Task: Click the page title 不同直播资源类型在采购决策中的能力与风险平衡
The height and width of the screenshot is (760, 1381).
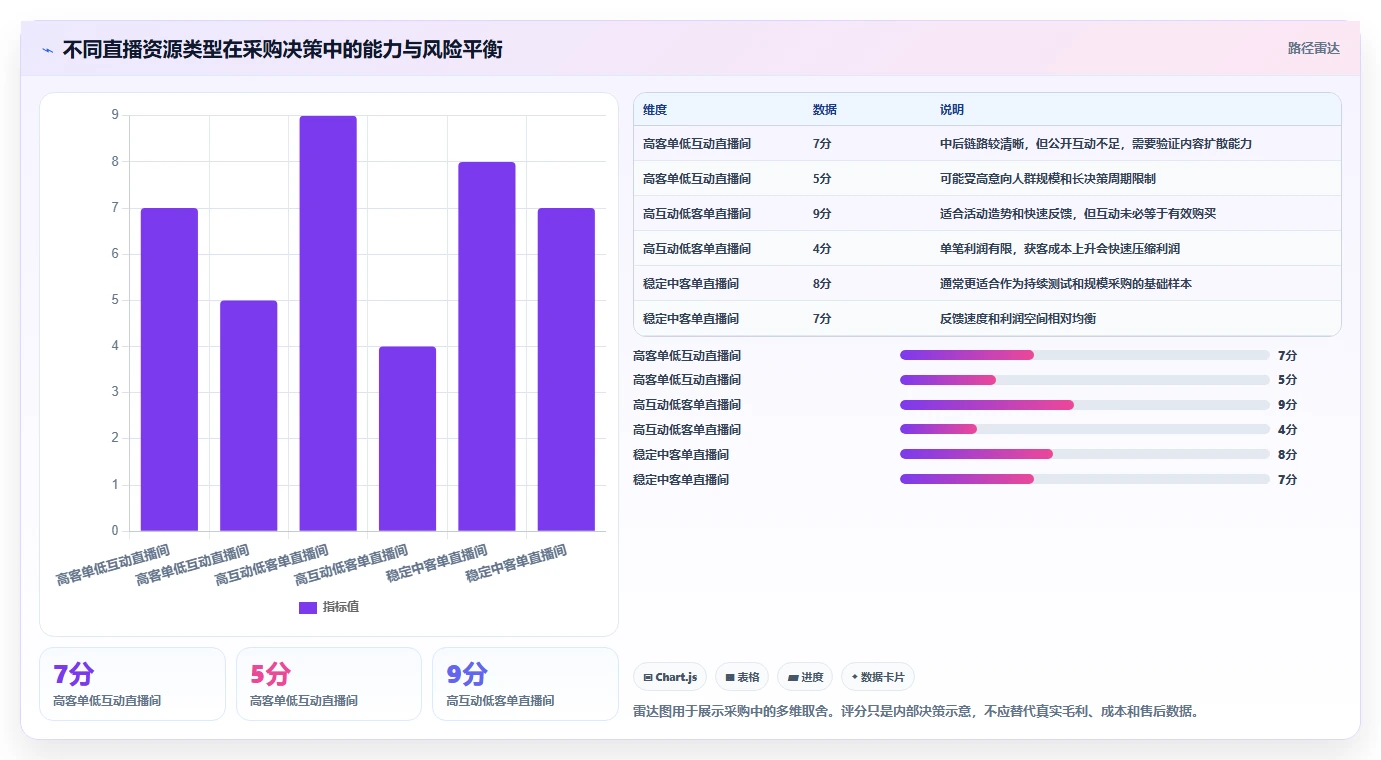Action: (282, 49)
